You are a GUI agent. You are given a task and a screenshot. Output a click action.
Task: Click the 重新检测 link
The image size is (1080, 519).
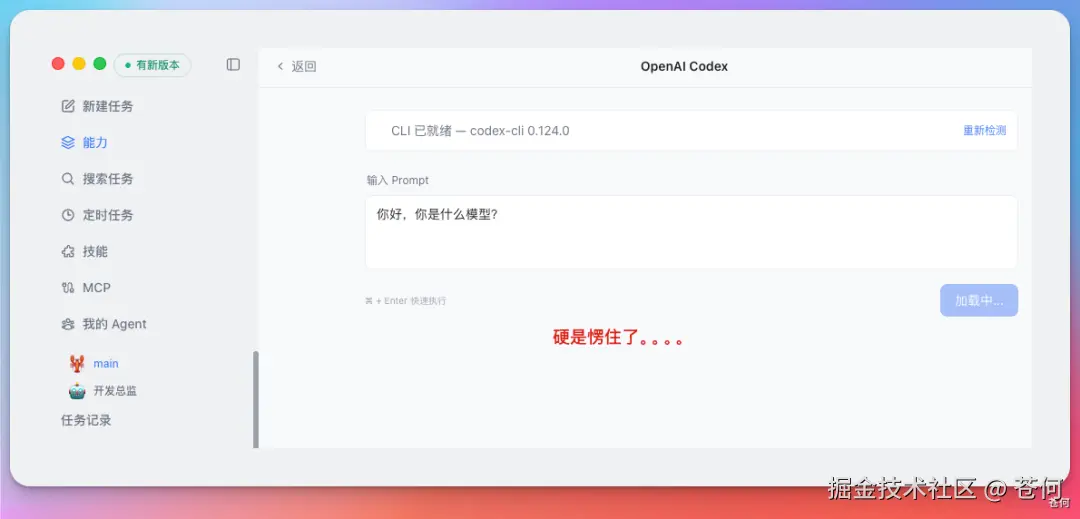(x=984, y=130)
